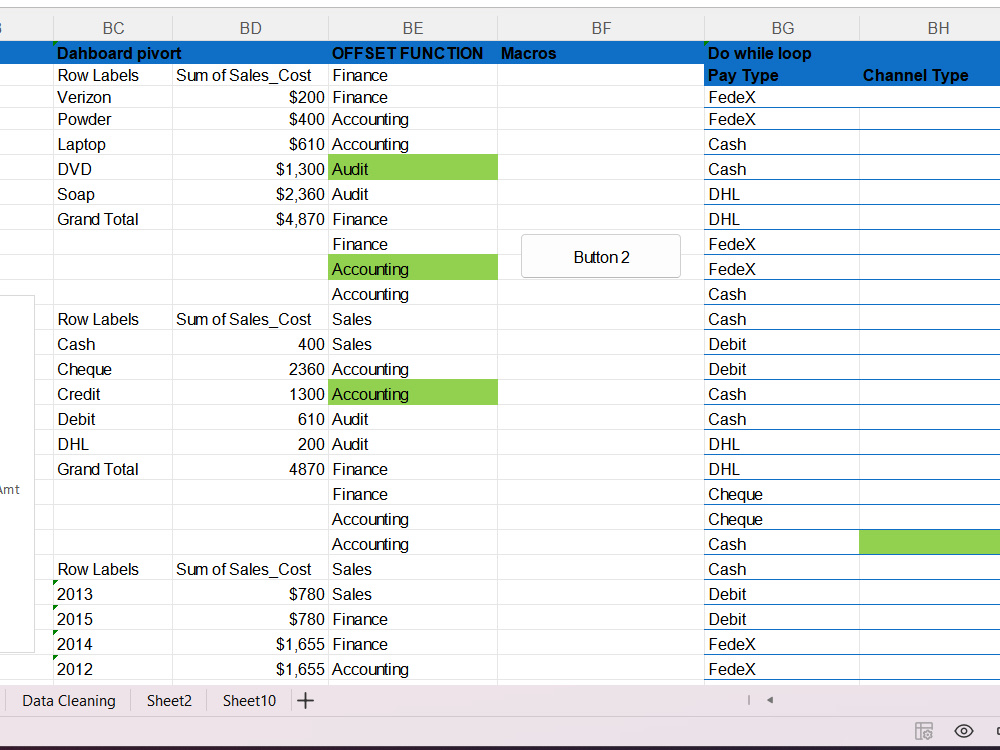Image resolution: width=1000 pixels, height=750 pixels.
Task: Select the 'Laptop' row label cell
Action: pyautogui.click(x=113, y=144)
